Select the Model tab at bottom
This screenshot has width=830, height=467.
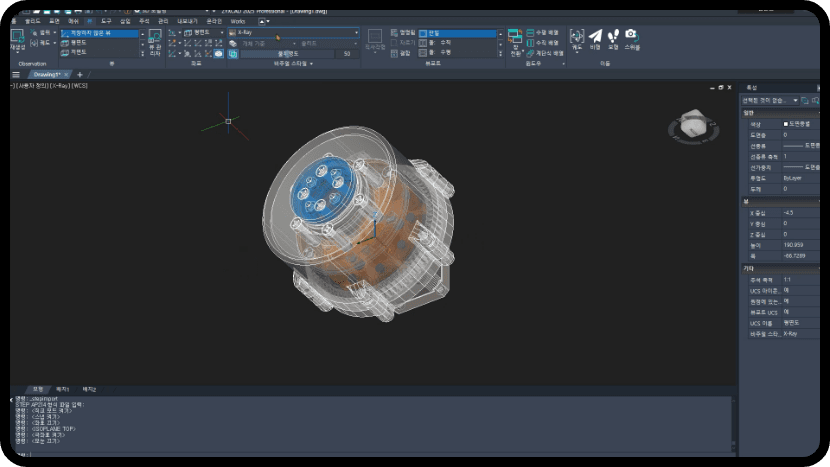(x=37, y=388)
